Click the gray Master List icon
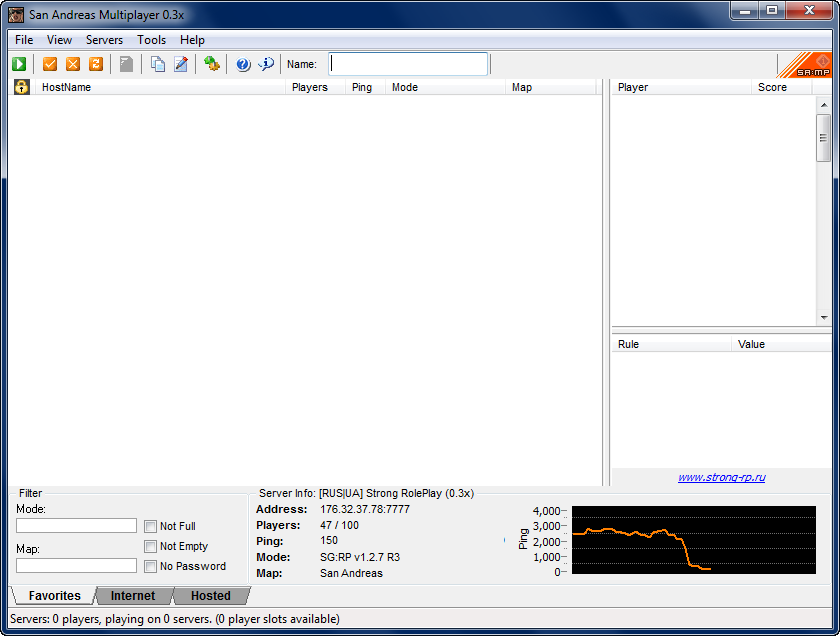The width and height of the screenshot is (840, 636). click(126, 64)
